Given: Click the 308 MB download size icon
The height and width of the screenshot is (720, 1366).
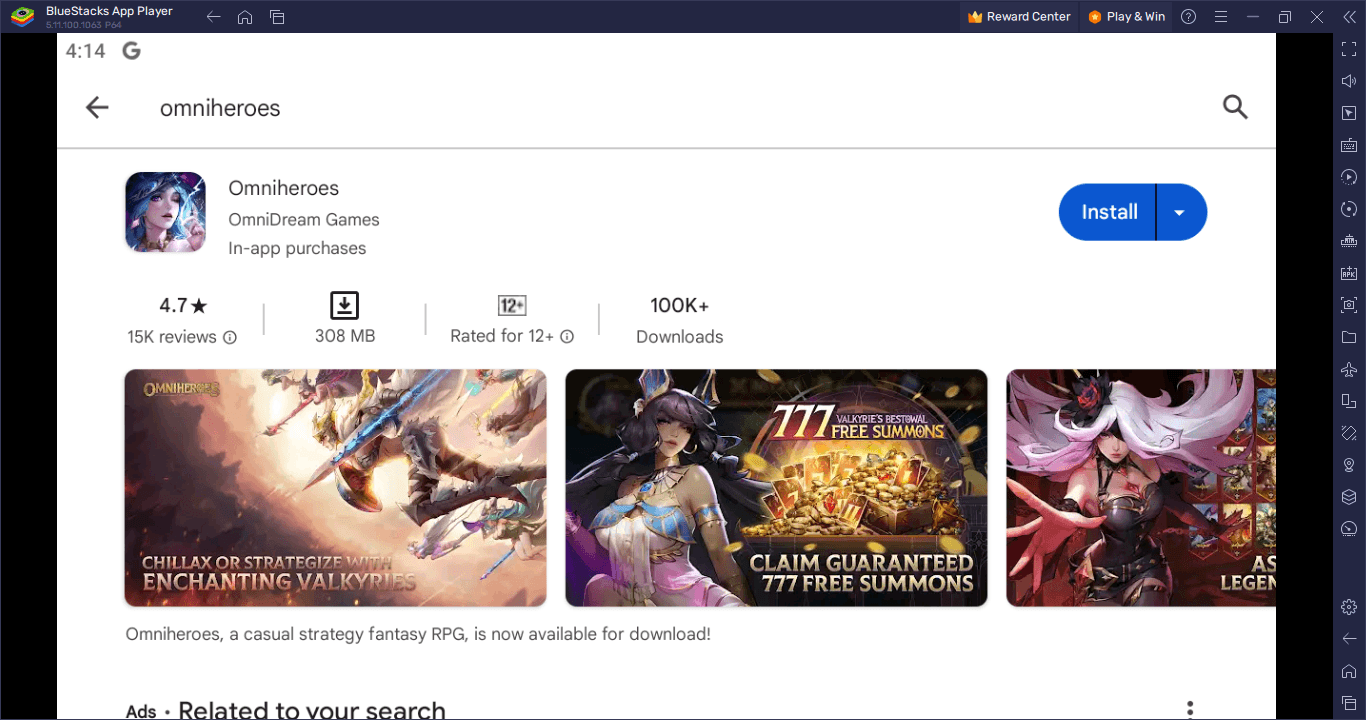Looking at the screenshot, I should point(344,305).
